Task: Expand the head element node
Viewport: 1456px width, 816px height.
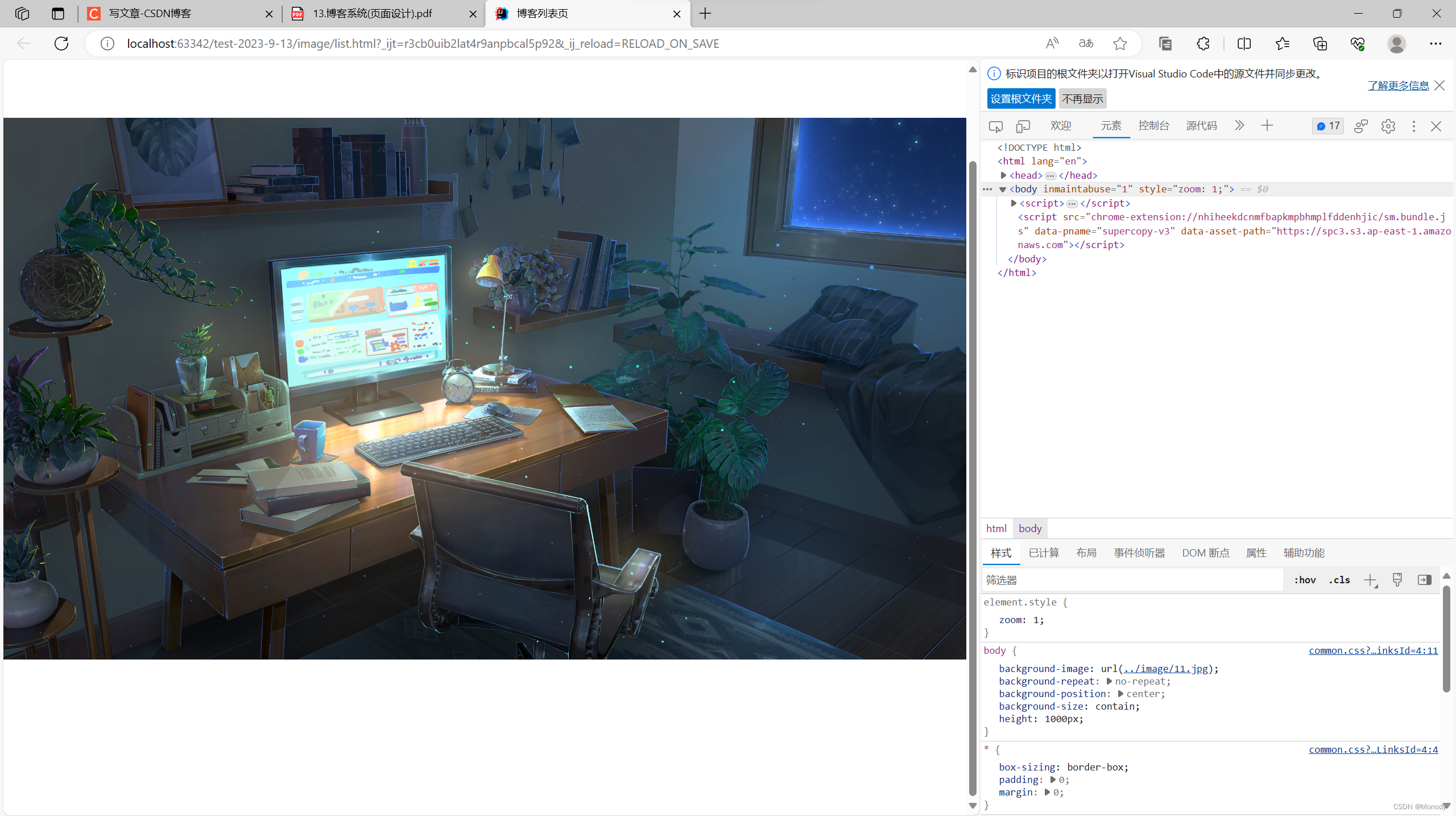Action: 1004,175
